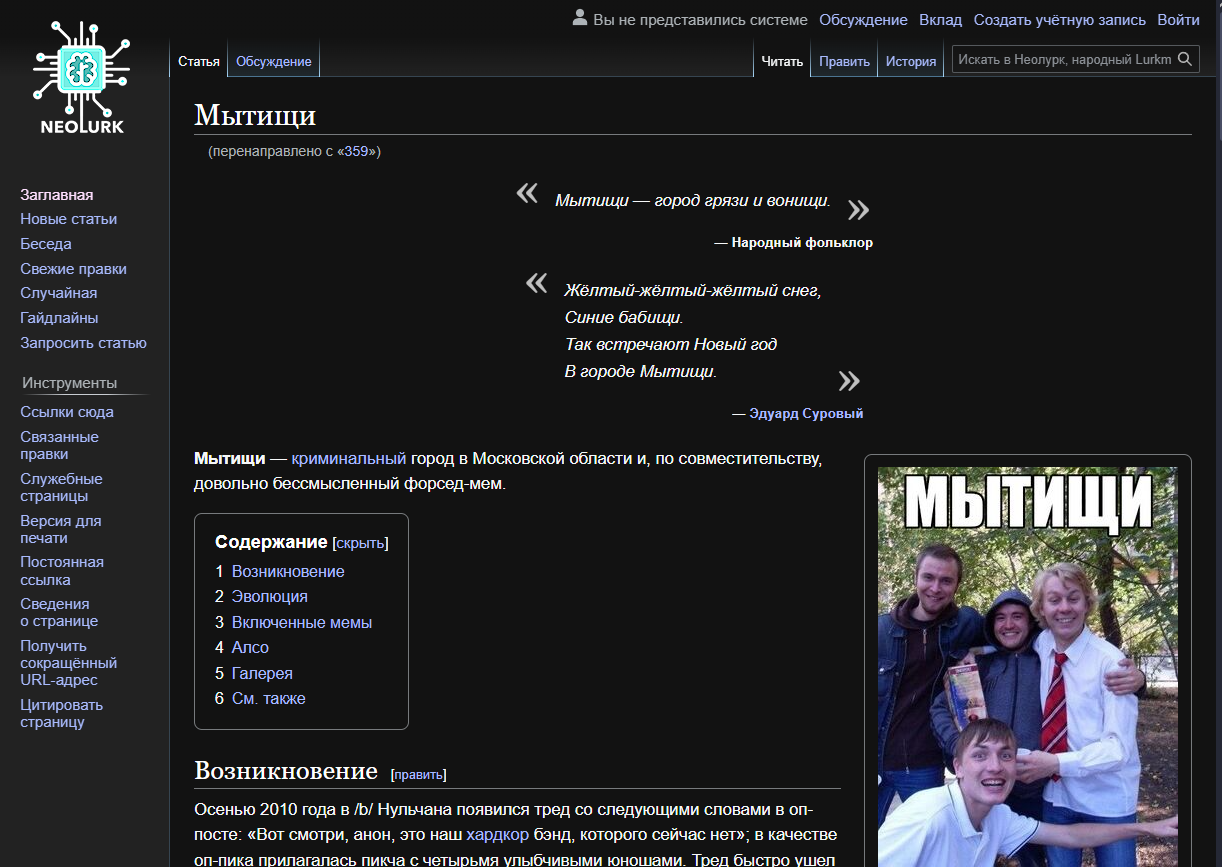
Task: Open the Мытищи meme image thumbnail
Action: tap(1027, 665)
